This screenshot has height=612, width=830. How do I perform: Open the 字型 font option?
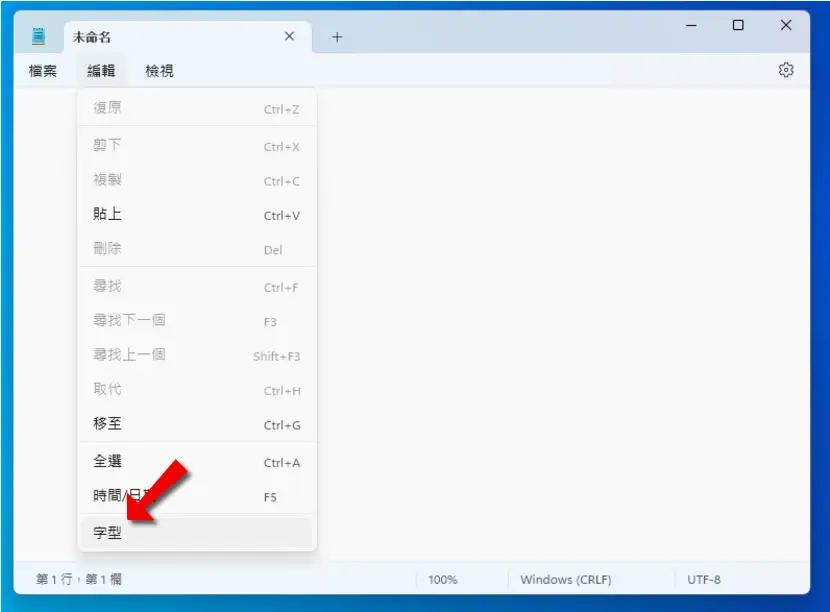click(x=197, y=533)
